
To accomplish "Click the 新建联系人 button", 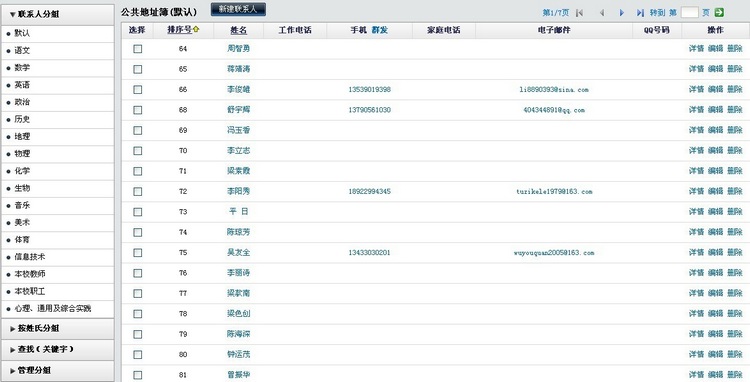I will click(x=238, y=10).
